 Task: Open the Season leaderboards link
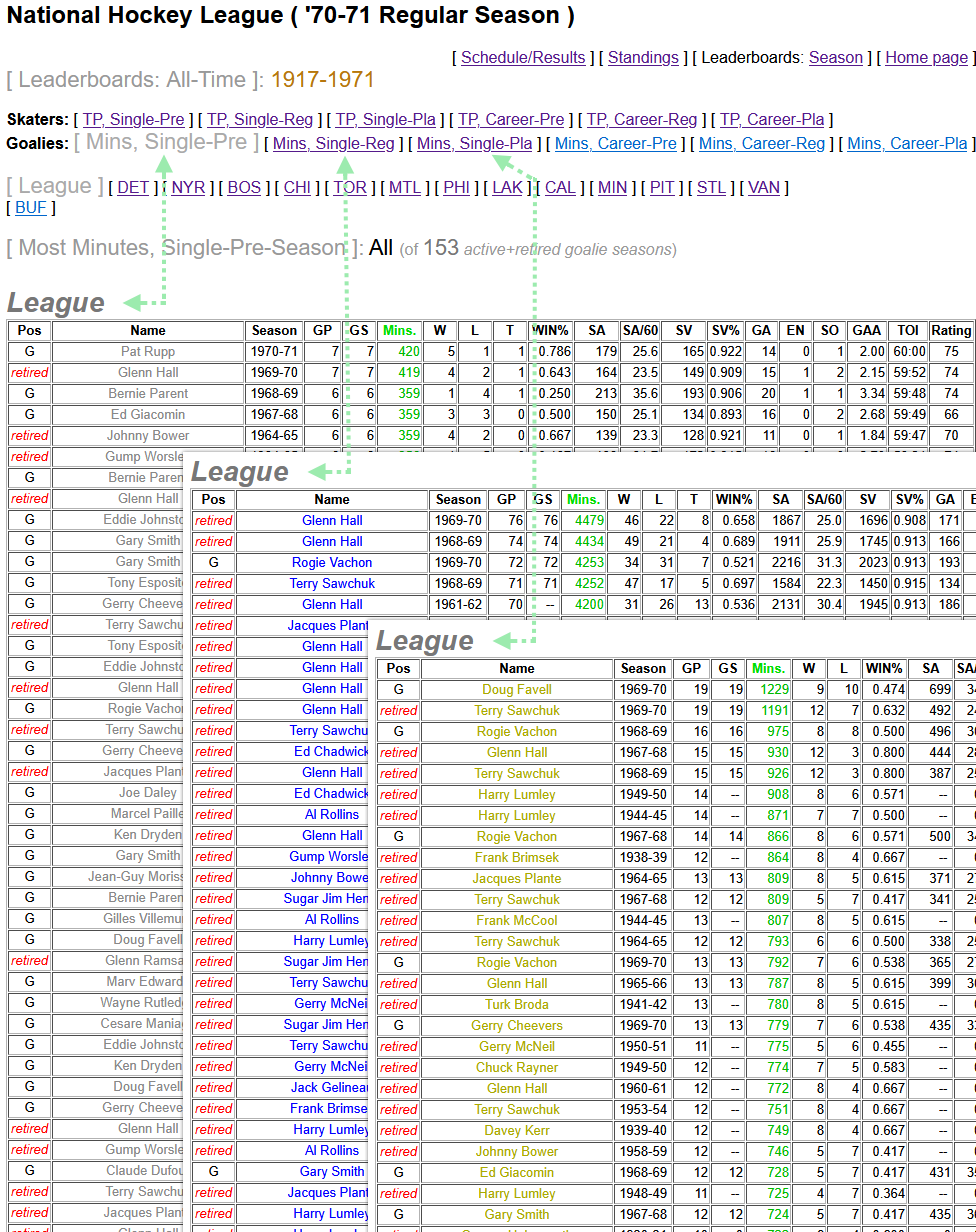[836, 58]
